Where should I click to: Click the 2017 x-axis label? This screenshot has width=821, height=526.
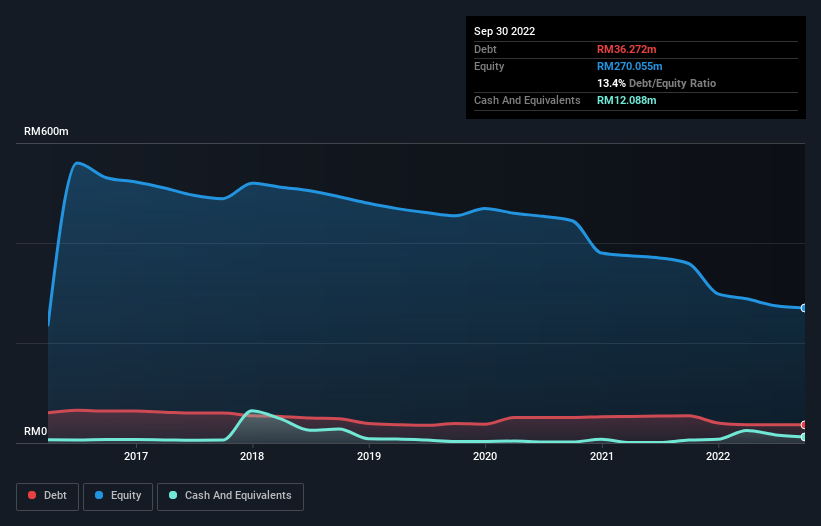136,456
